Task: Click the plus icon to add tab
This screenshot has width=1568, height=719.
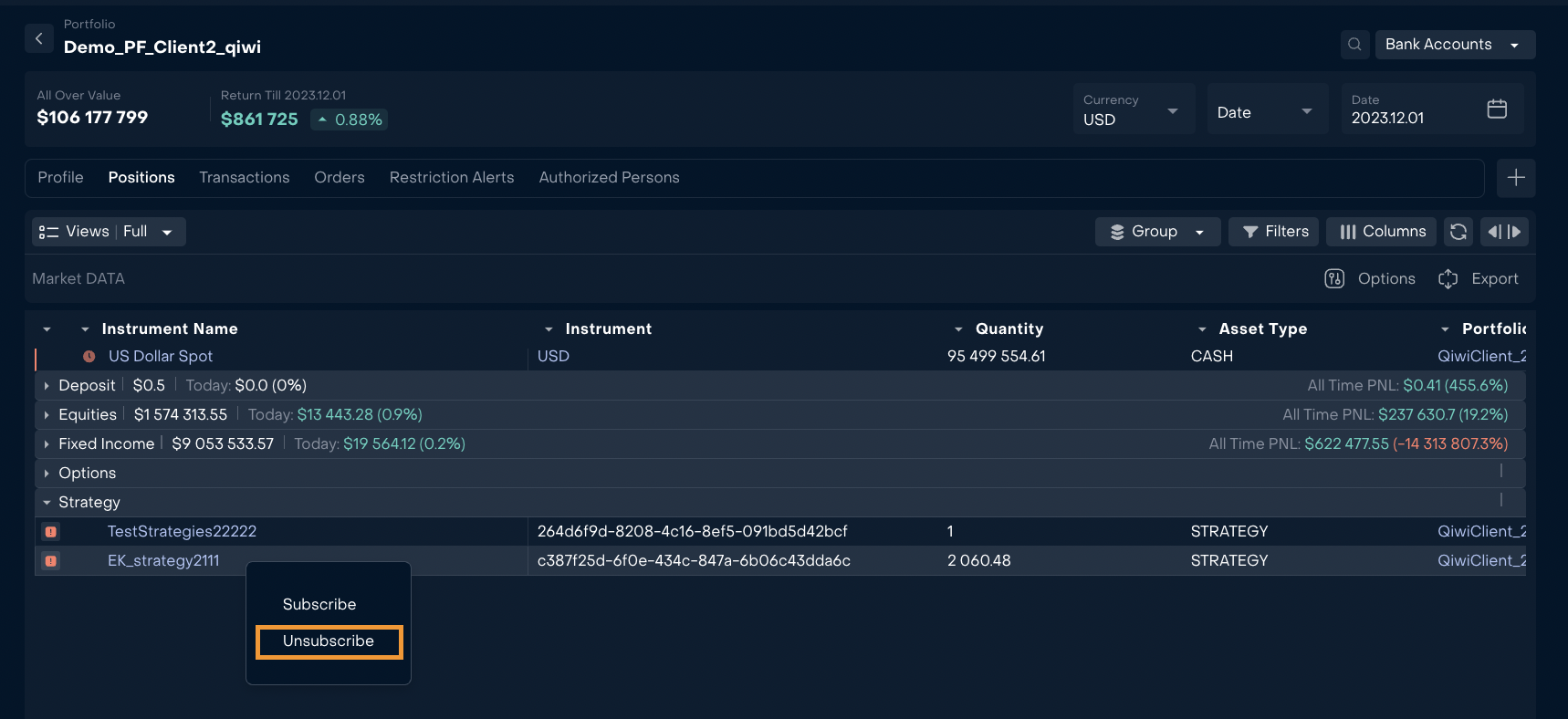Action: tap(1516, 178)
